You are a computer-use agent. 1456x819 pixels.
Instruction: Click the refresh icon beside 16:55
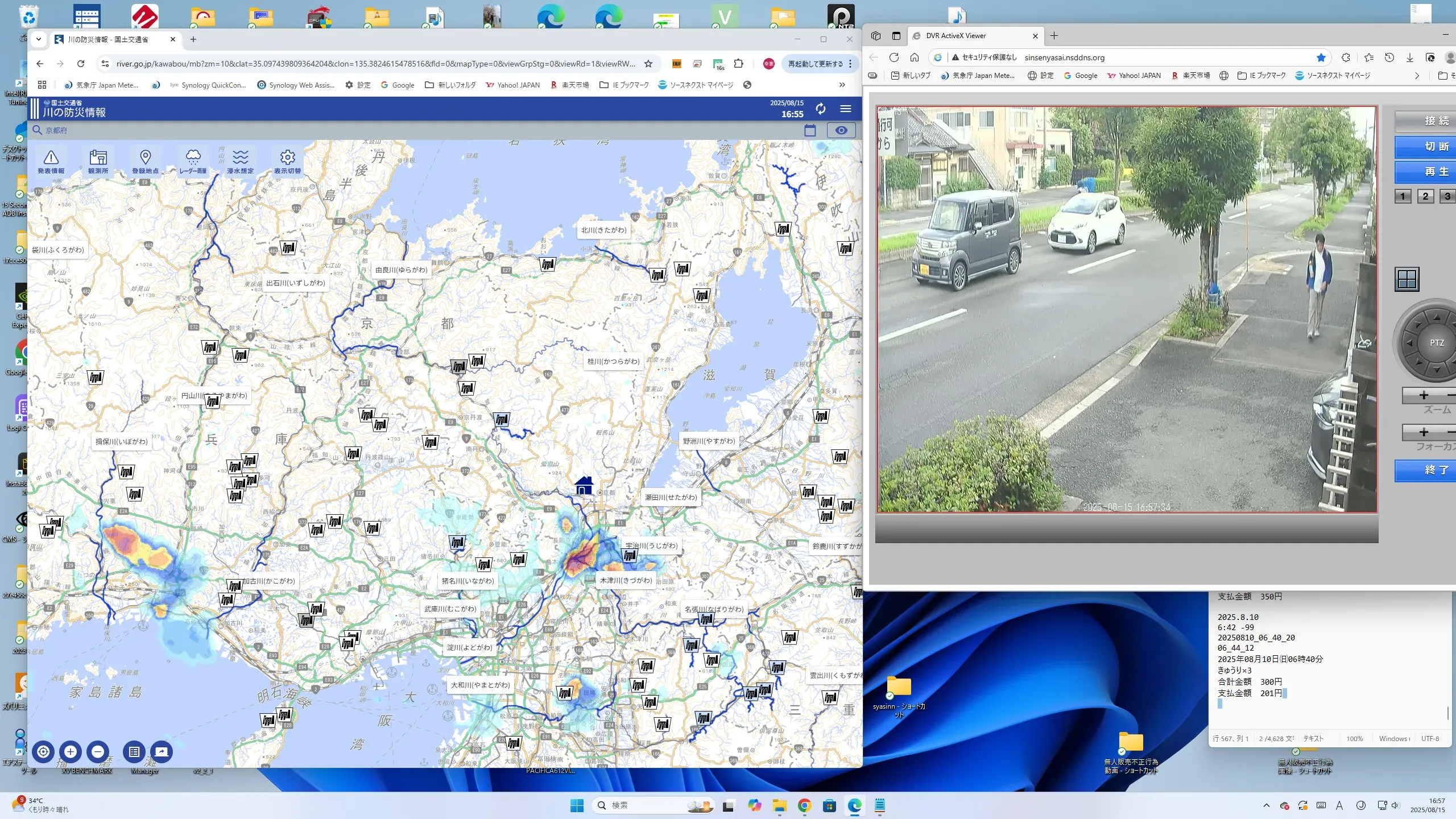820,109
